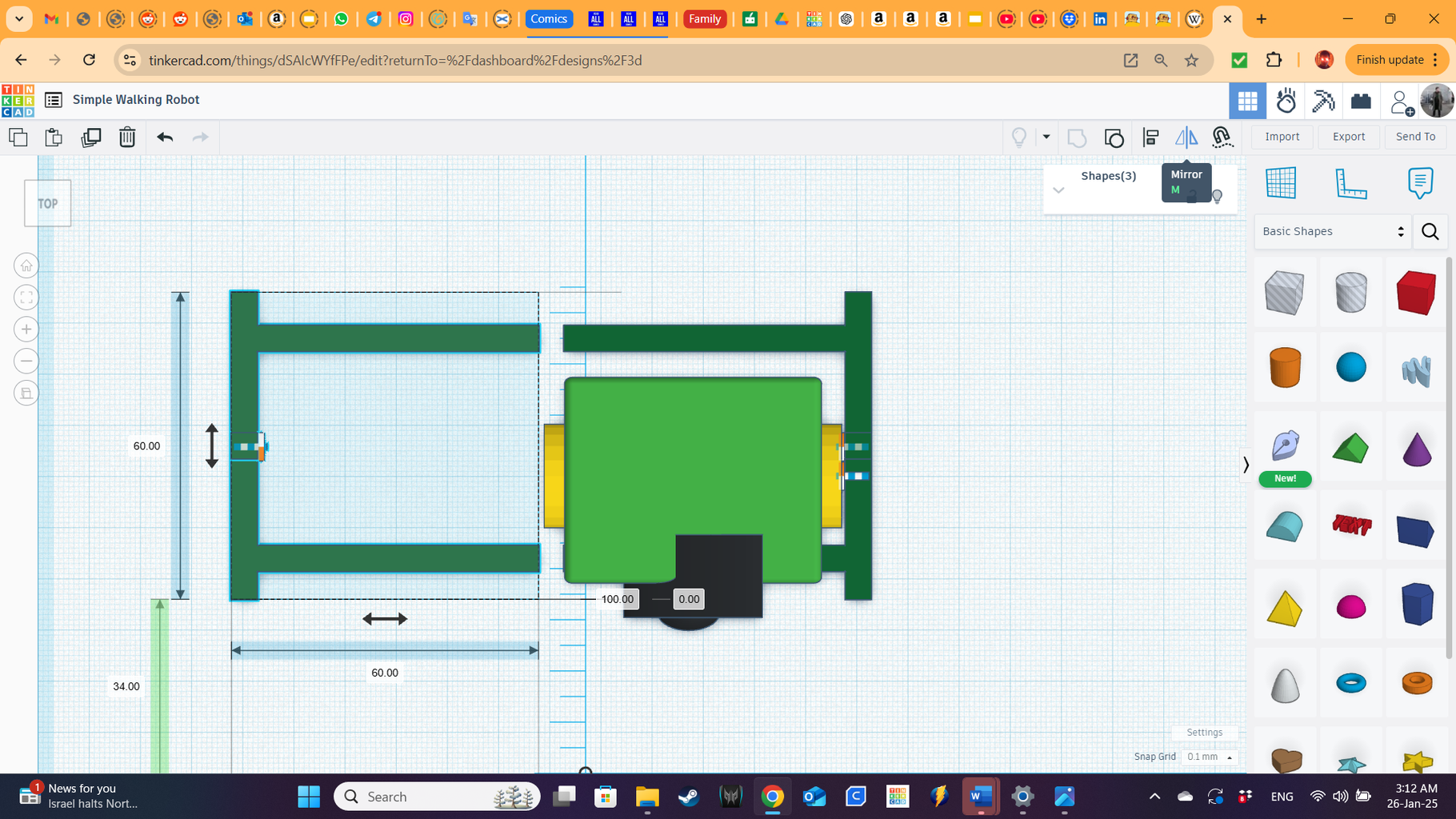Switch to Blocks mode with pickaxe icon
Screen dimensions: 1456x819
click(x=1323, y=101)
